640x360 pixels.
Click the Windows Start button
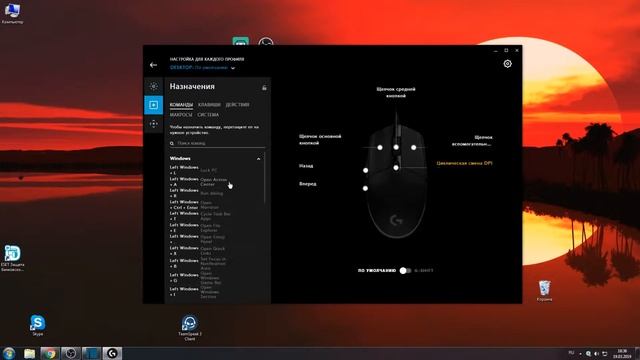click(x=9, y=353)
